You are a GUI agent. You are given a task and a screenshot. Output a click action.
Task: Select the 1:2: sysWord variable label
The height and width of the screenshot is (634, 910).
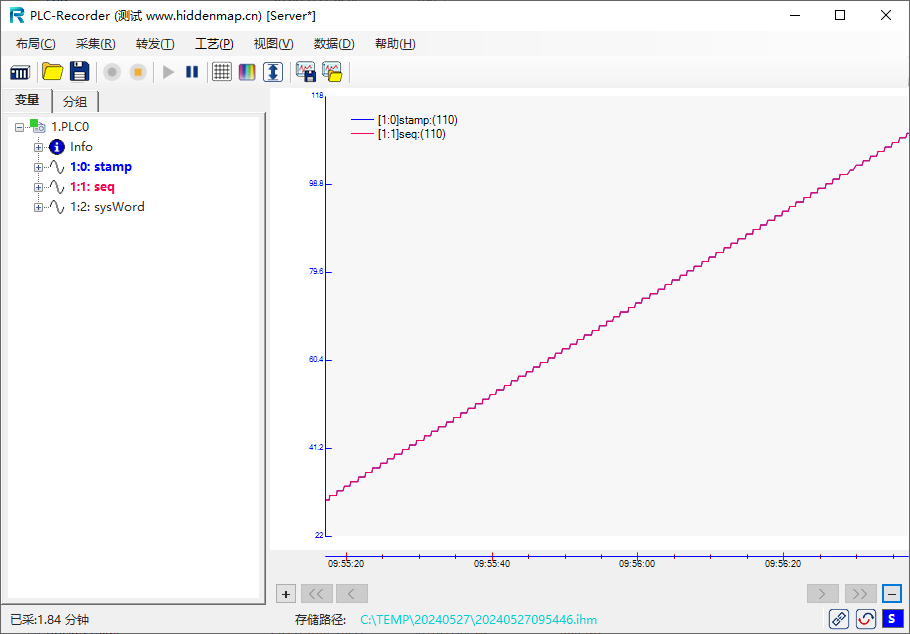click(x=107, y=207)
